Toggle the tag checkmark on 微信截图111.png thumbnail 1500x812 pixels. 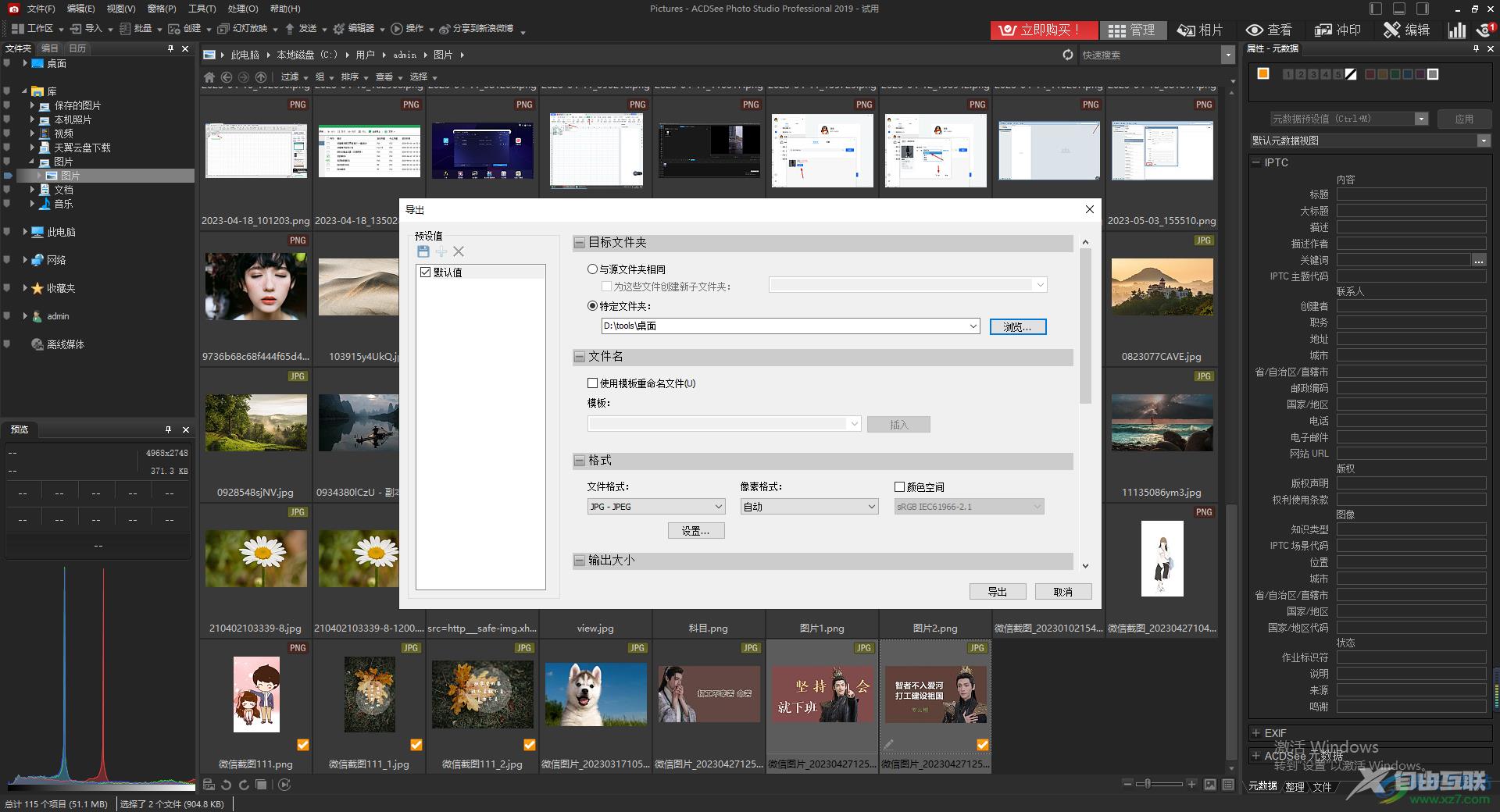(x=303, y=745)
